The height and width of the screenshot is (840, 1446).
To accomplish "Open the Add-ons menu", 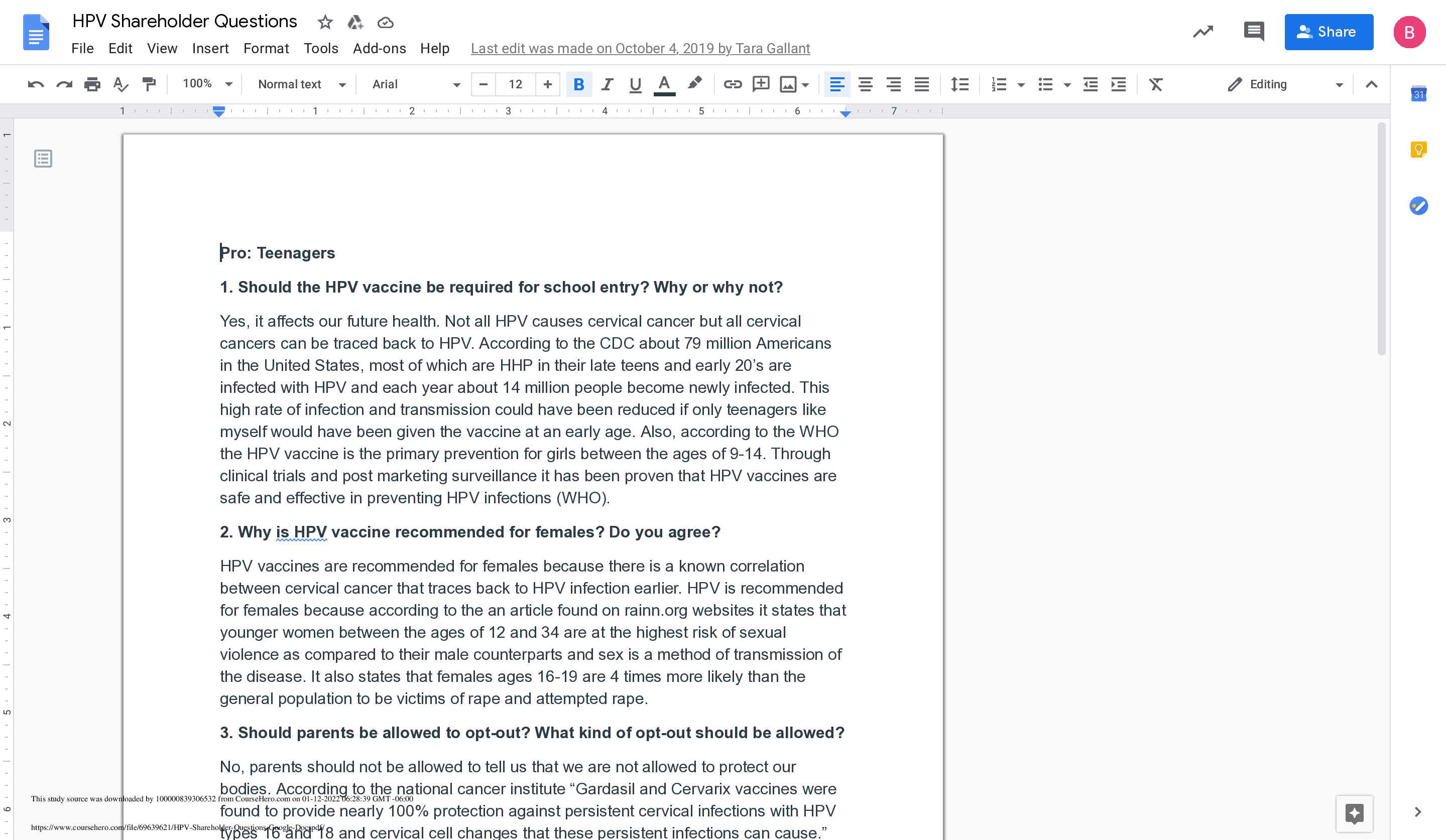I will tap(379, 48).
